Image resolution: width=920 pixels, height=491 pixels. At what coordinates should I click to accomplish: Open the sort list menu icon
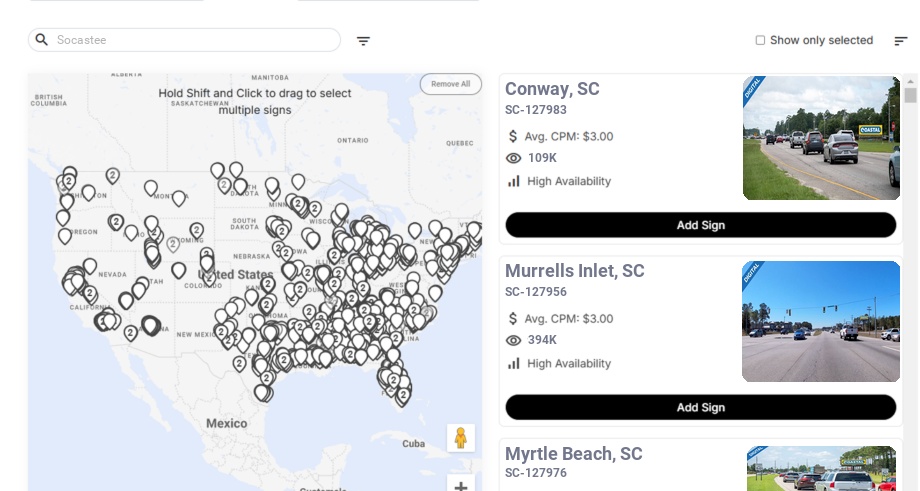[x=901, y=41]
